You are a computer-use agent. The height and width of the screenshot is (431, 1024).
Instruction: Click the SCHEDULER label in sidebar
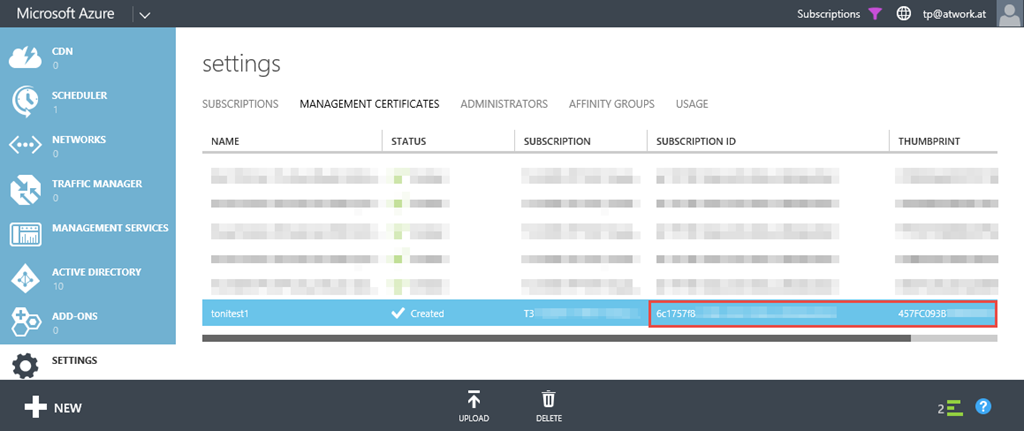(80, 95)
